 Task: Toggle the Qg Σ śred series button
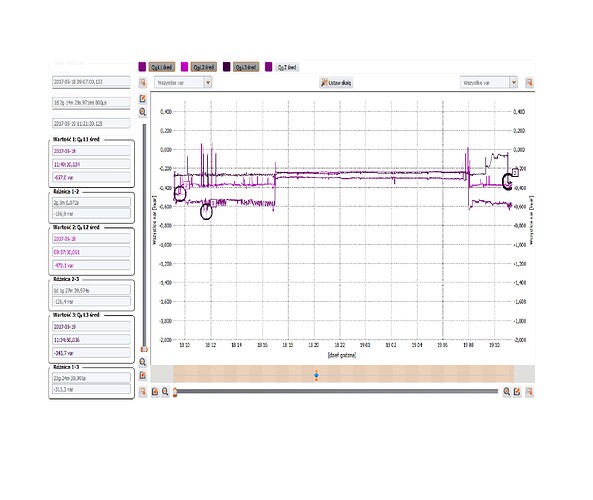[x=287, y=67]
